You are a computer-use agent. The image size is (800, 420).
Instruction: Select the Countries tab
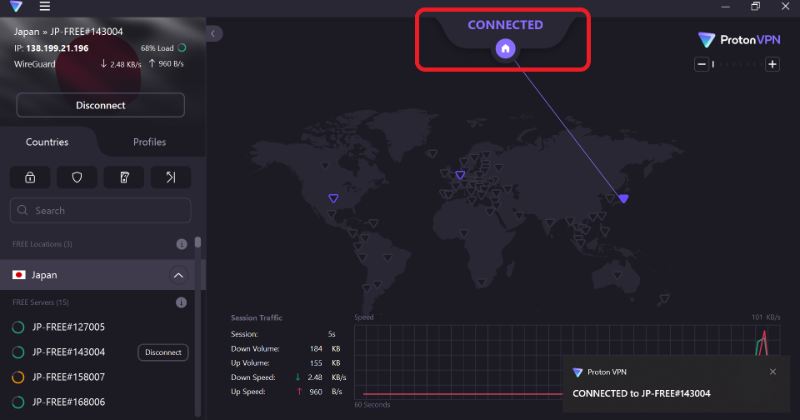pyautogui.click(x=47, y=142)
